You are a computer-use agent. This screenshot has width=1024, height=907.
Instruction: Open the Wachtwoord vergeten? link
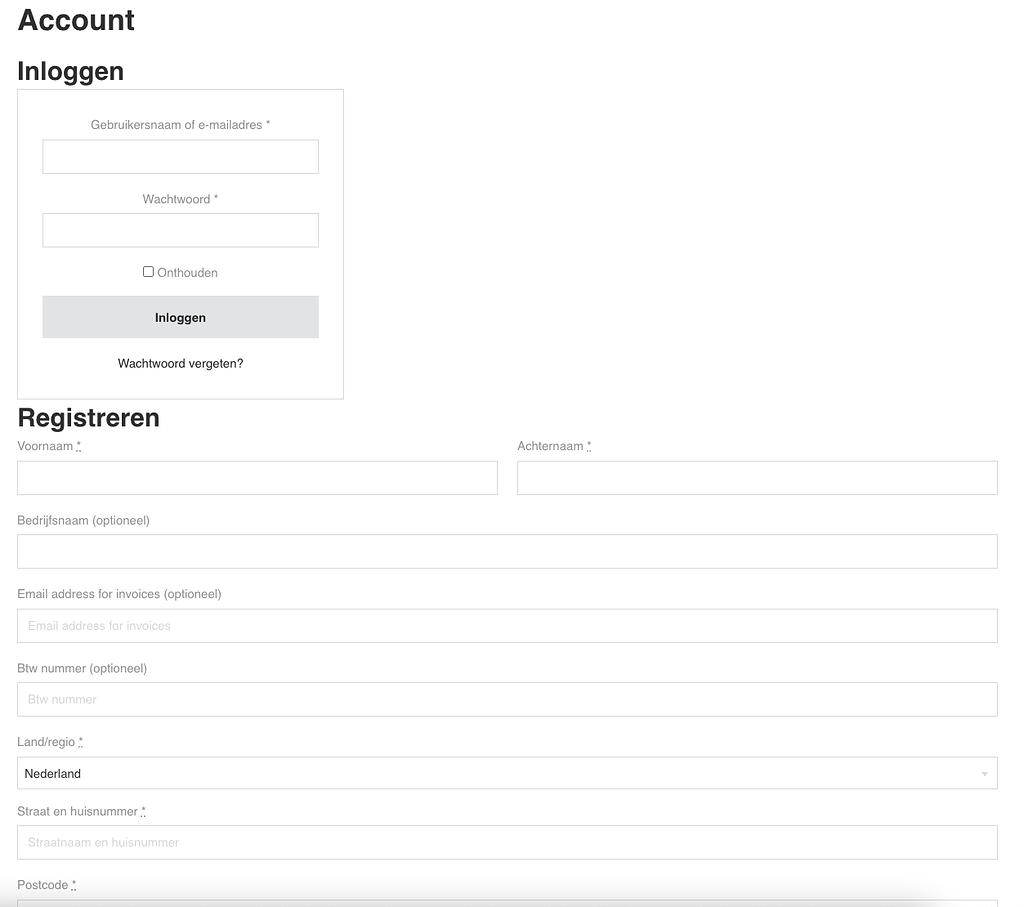point(180,364)
